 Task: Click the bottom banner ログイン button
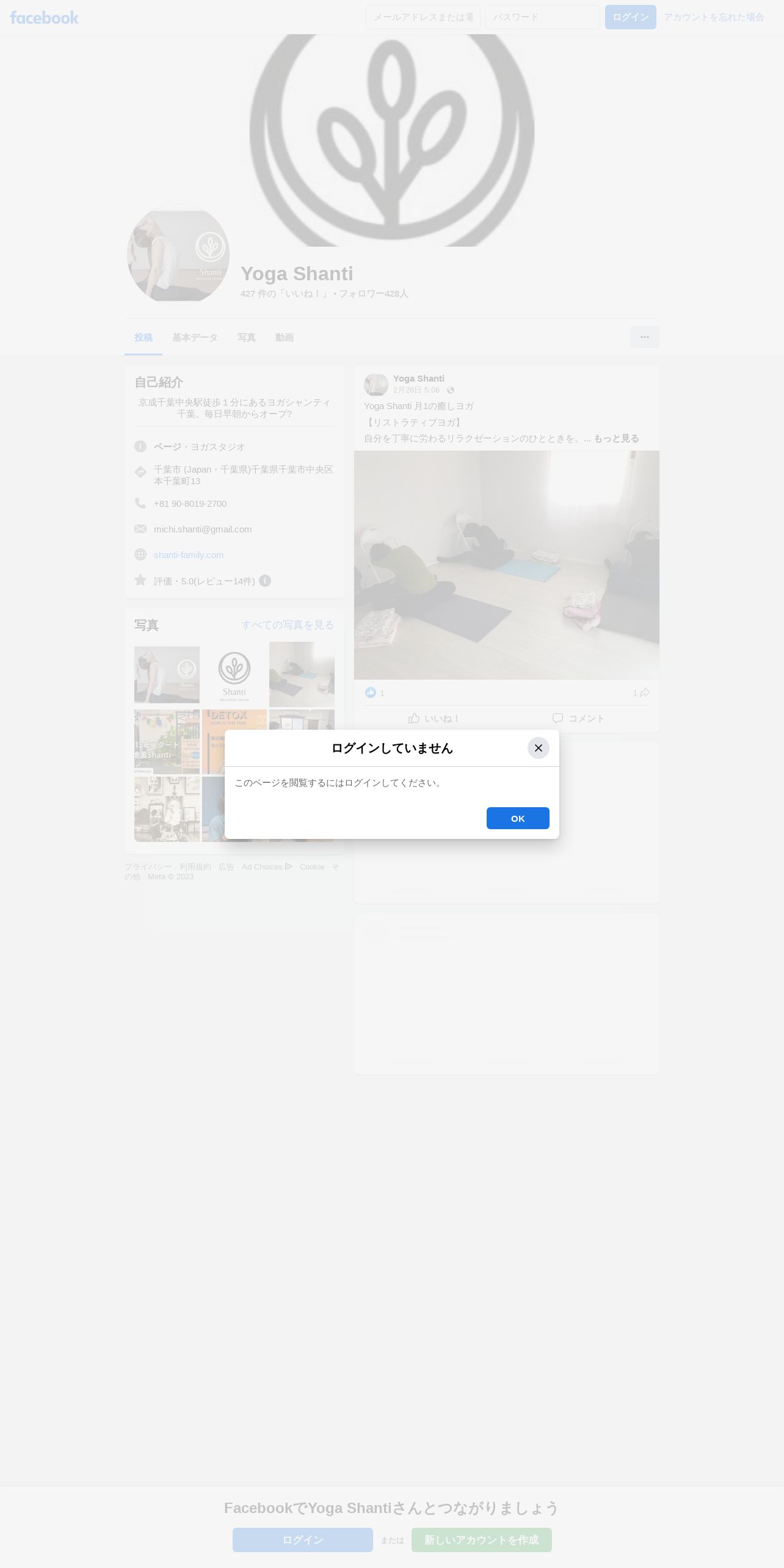pyautogui.click(x=303, y=1540)
